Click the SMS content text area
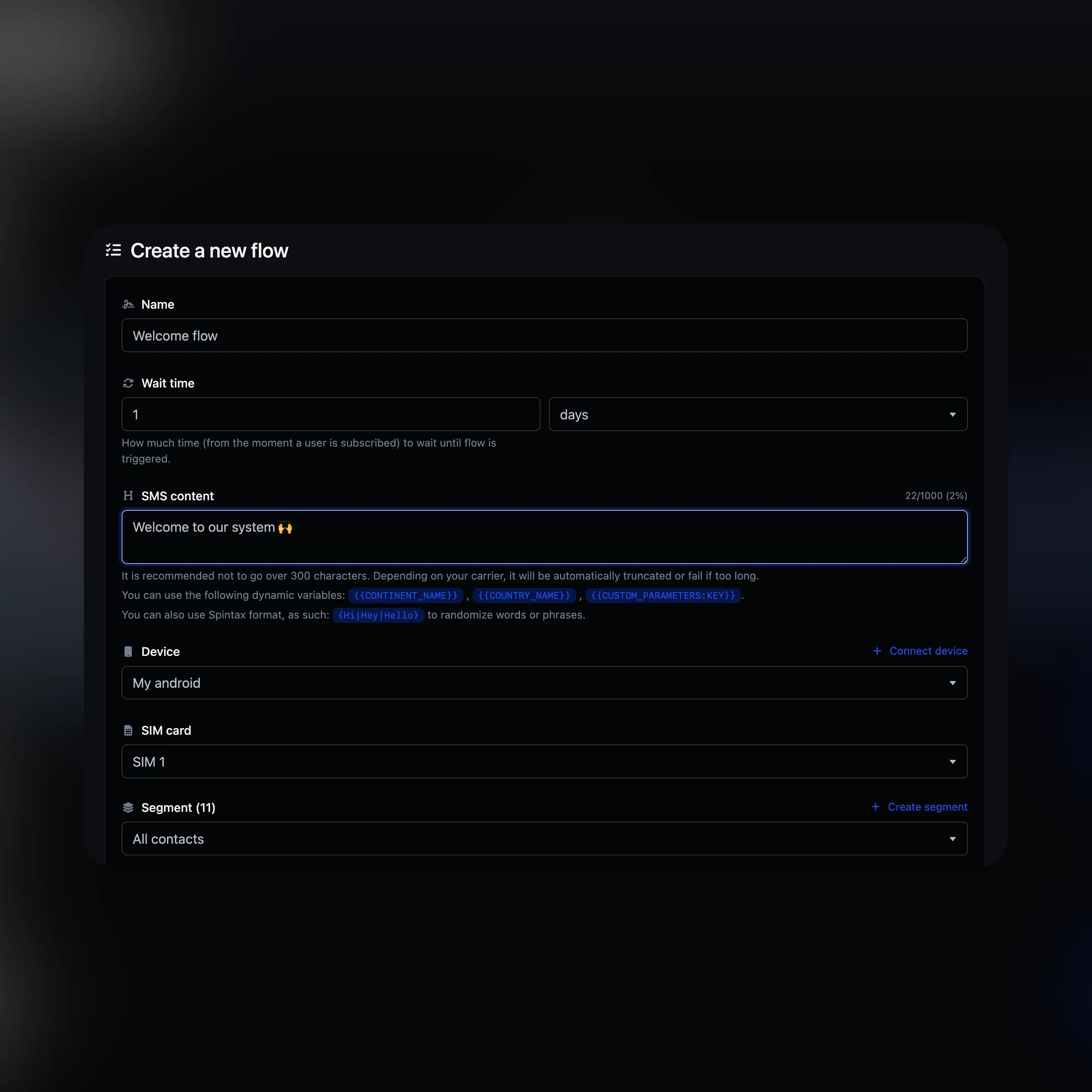The width and height of the screenshot is (1092, 1092). click(544, 537)
